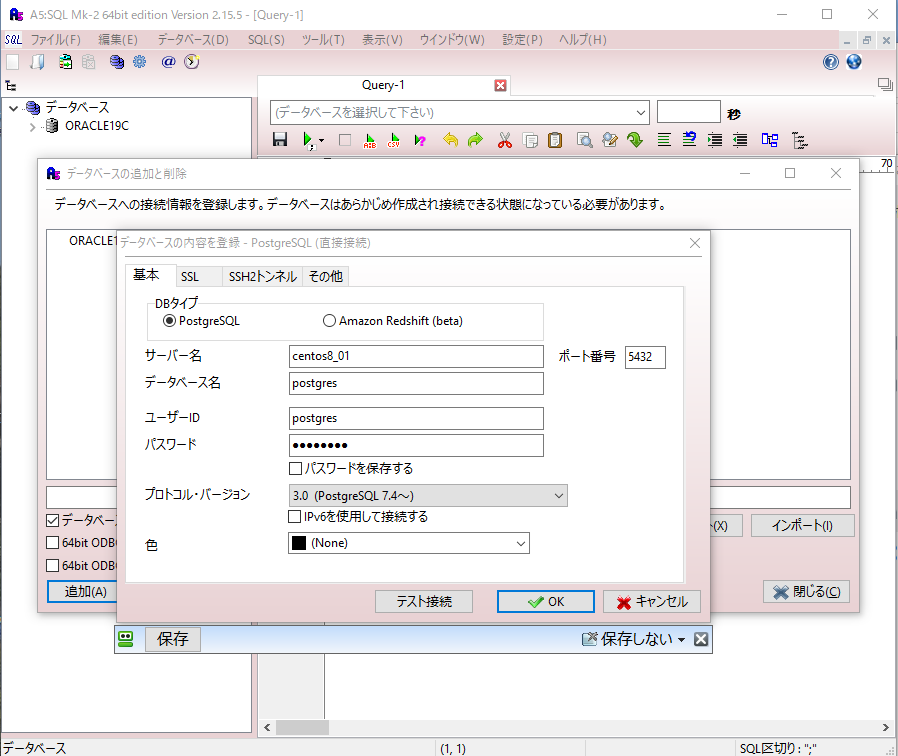Select the Amazon Redshift (beta) radio button
The image size is (898, 756).
pos(330,321)
